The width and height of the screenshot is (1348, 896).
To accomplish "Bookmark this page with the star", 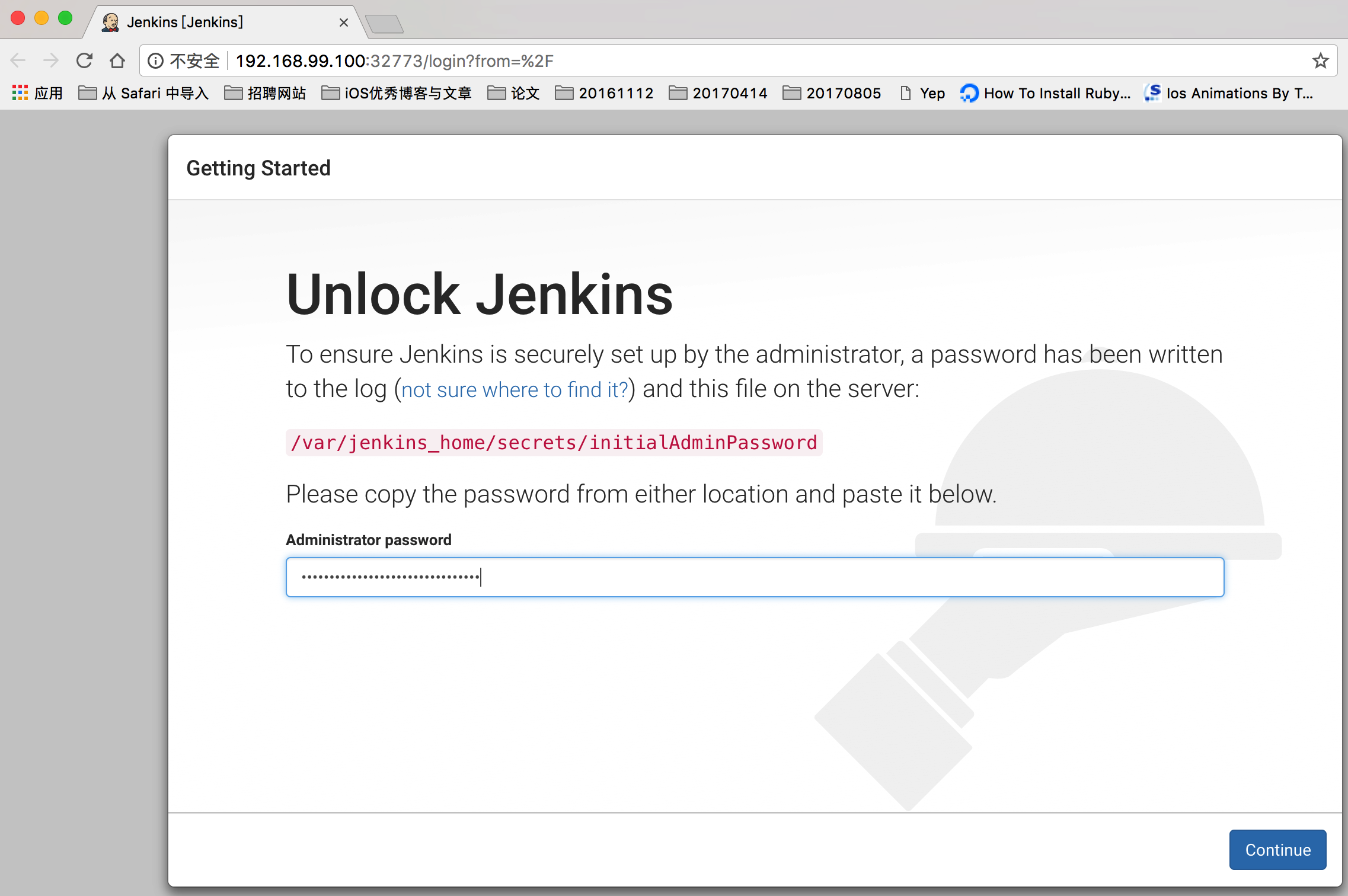I will coord(1320,60).
